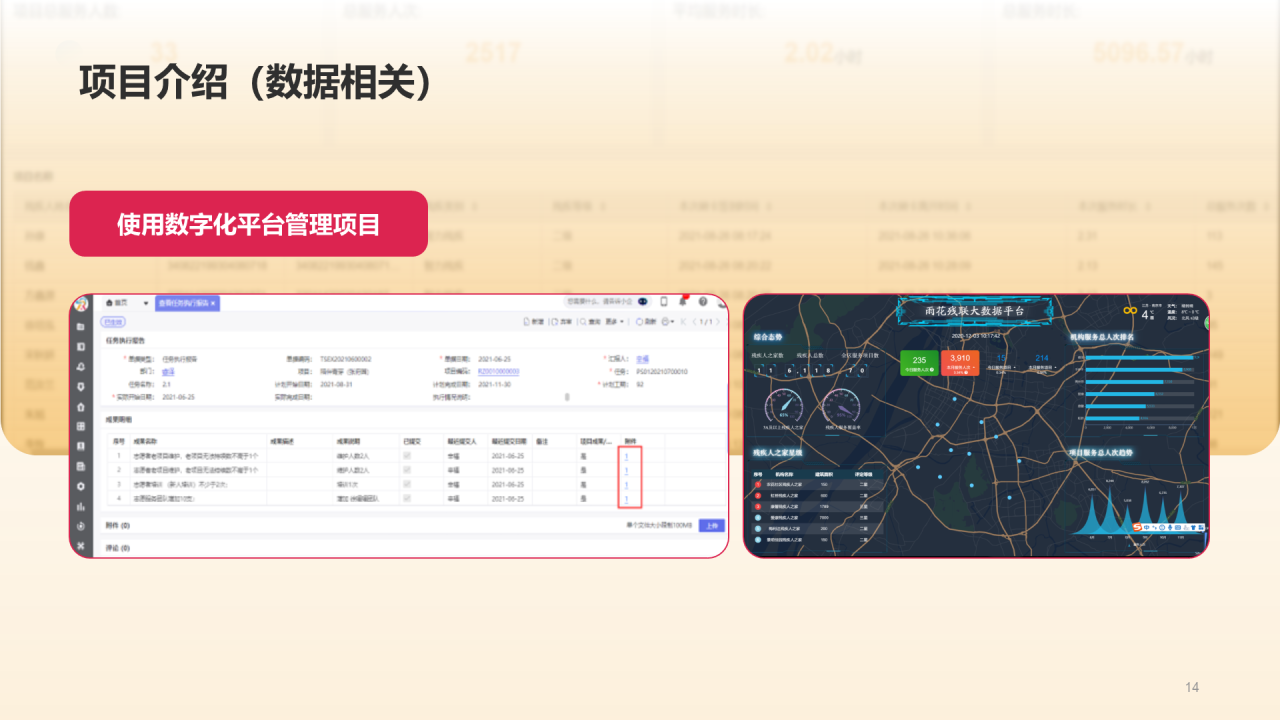
Task: Toggle 已提交 checkbox in table row 1
Action: 407,456
